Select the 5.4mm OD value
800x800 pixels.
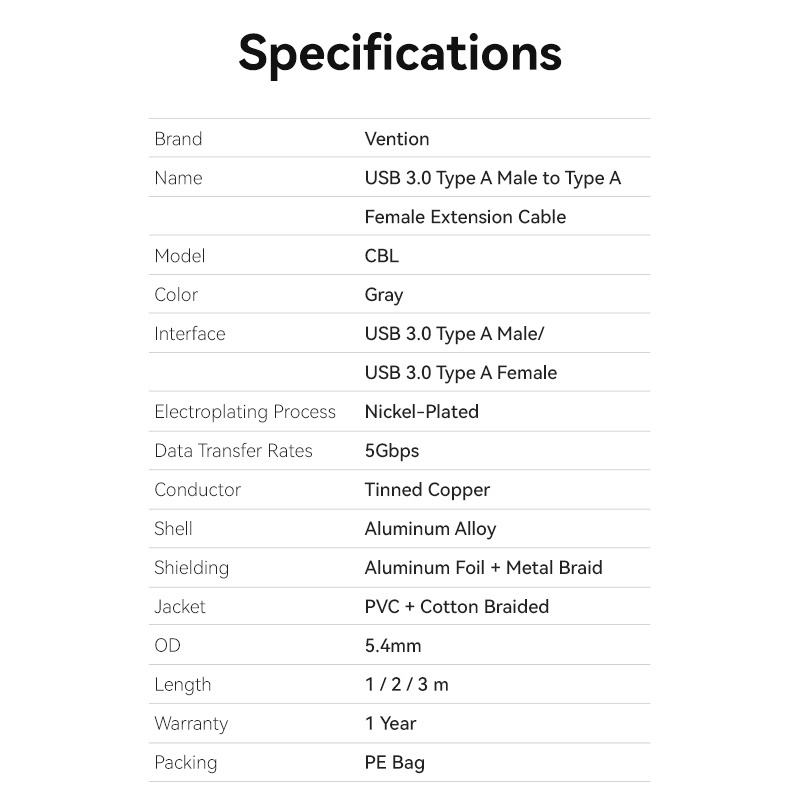pyautogui.click(x=393, y=646)
